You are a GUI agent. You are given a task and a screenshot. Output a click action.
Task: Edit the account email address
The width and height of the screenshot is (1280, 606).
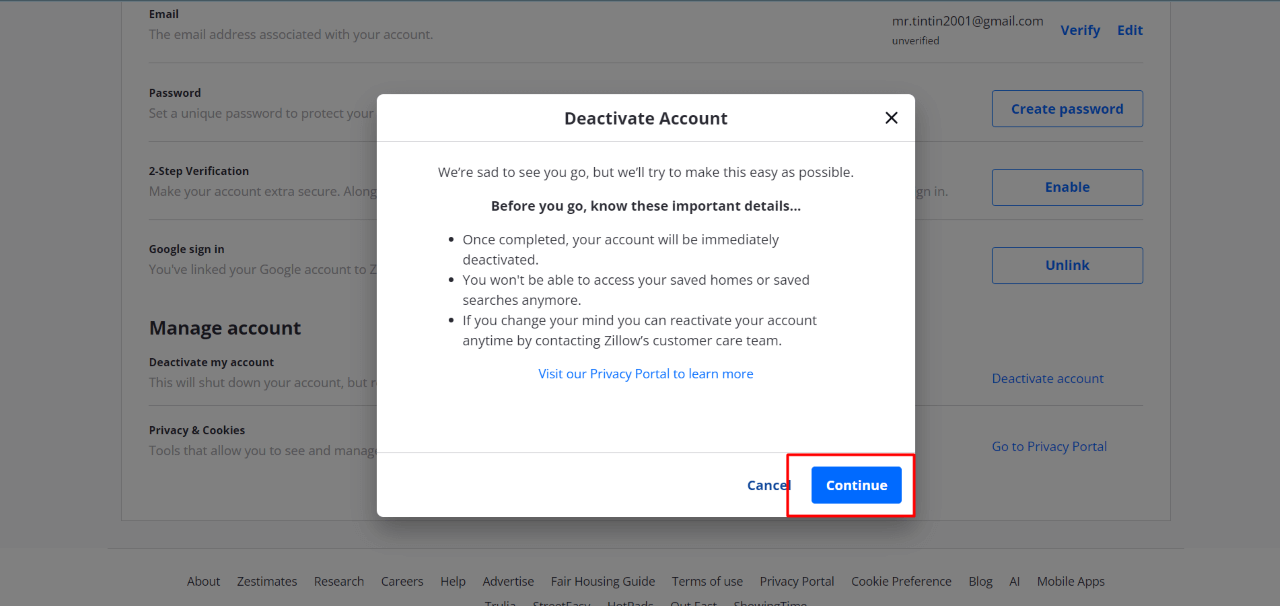tap(1130, 30)
